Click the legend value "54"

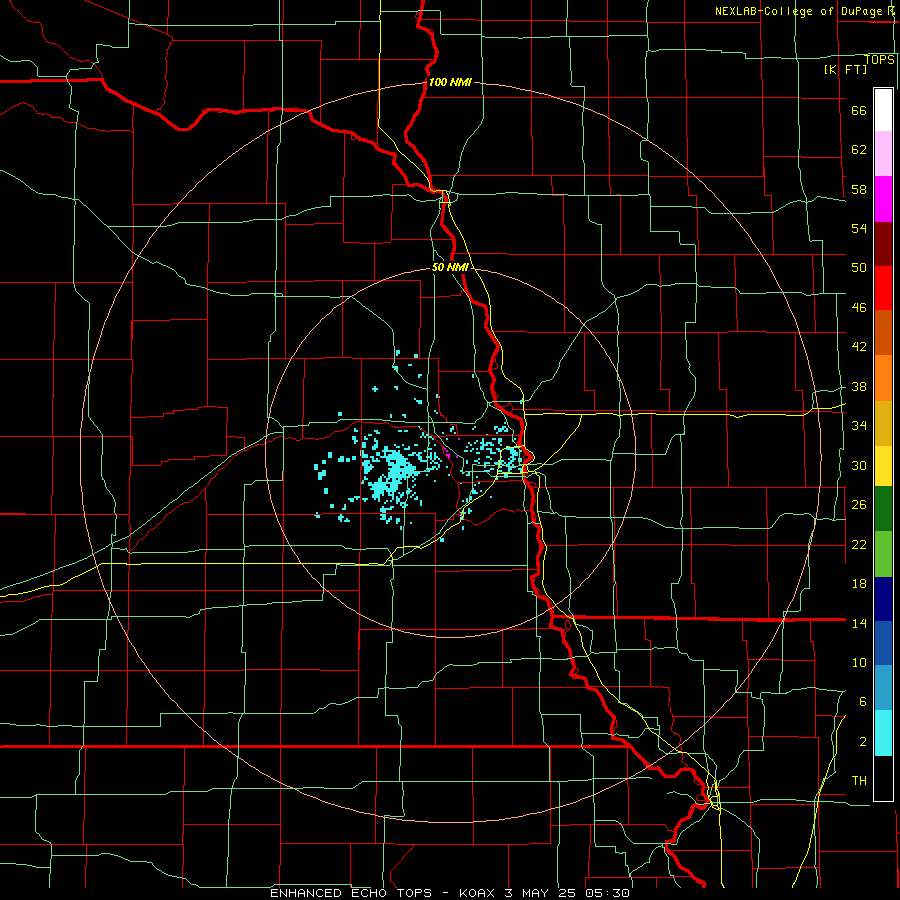click(x=859, y=228)
